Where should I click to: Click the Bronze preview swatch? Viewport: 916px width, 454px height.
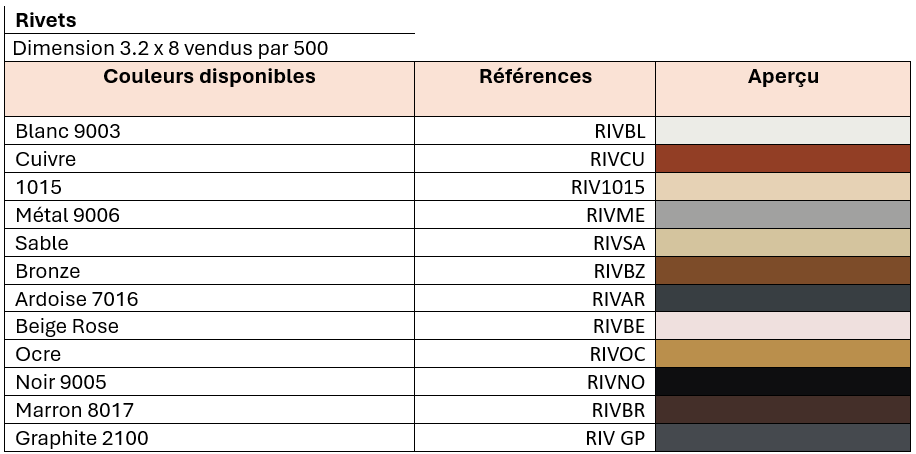pos(783,271)
